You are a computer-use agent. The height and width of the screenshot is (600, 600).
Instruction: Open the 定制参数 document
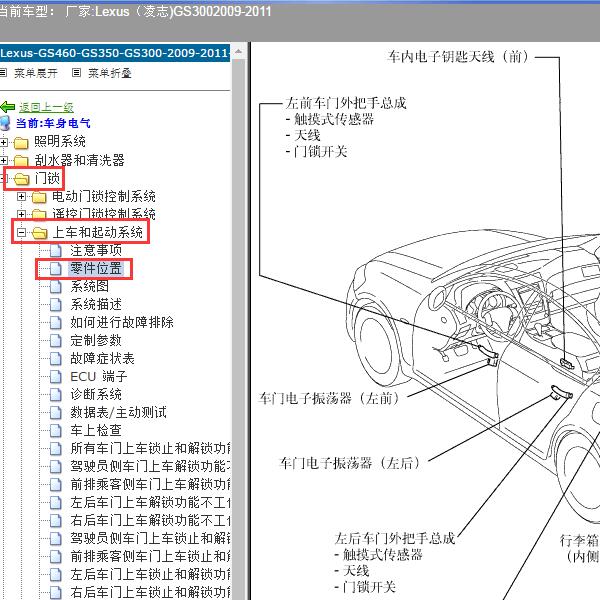tap(96, 340)
